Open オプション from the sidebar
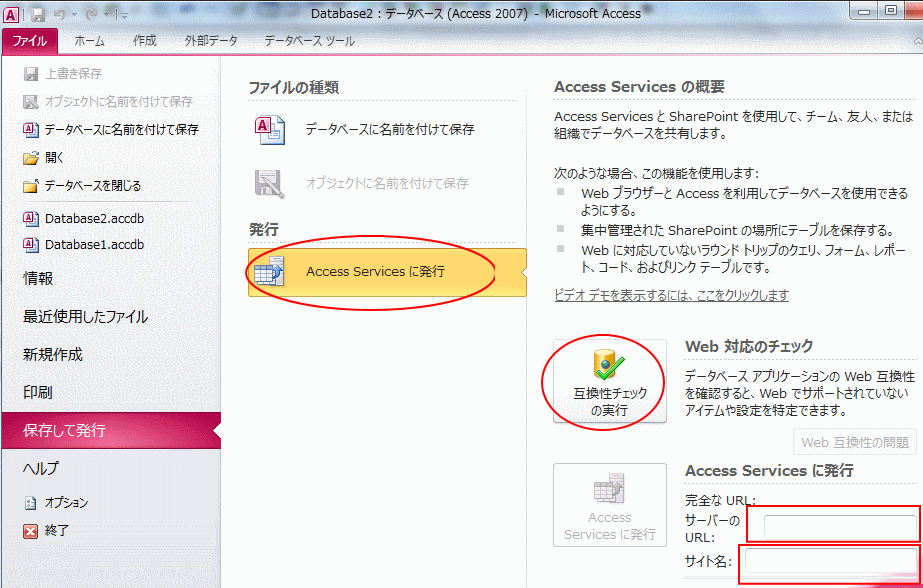This screenshot has height=588, width=923. pos(67,502)
